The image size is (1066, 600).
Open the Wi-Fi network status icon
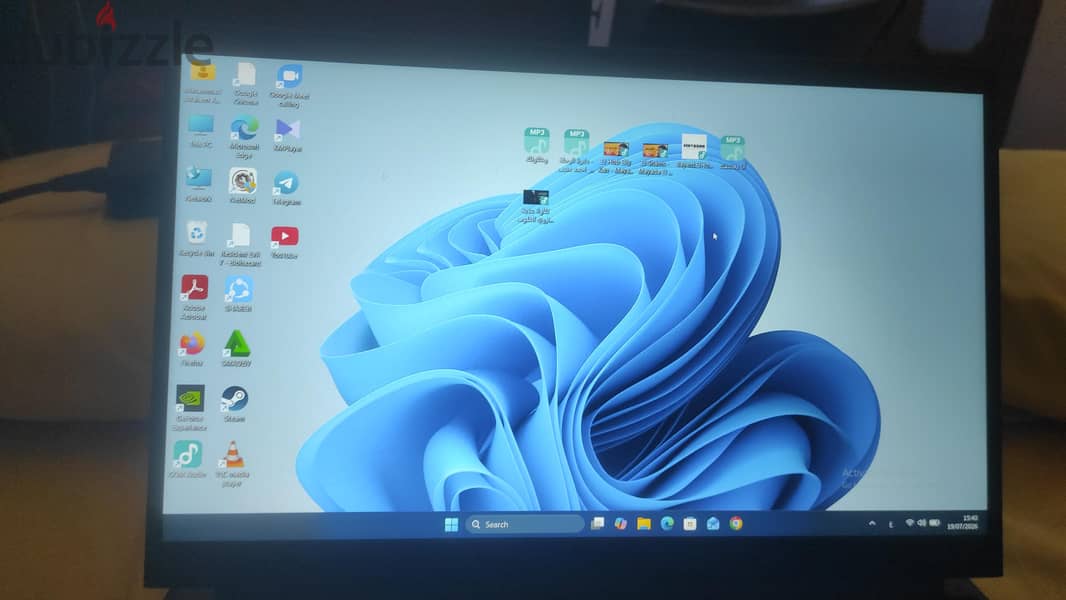(910, 523)
